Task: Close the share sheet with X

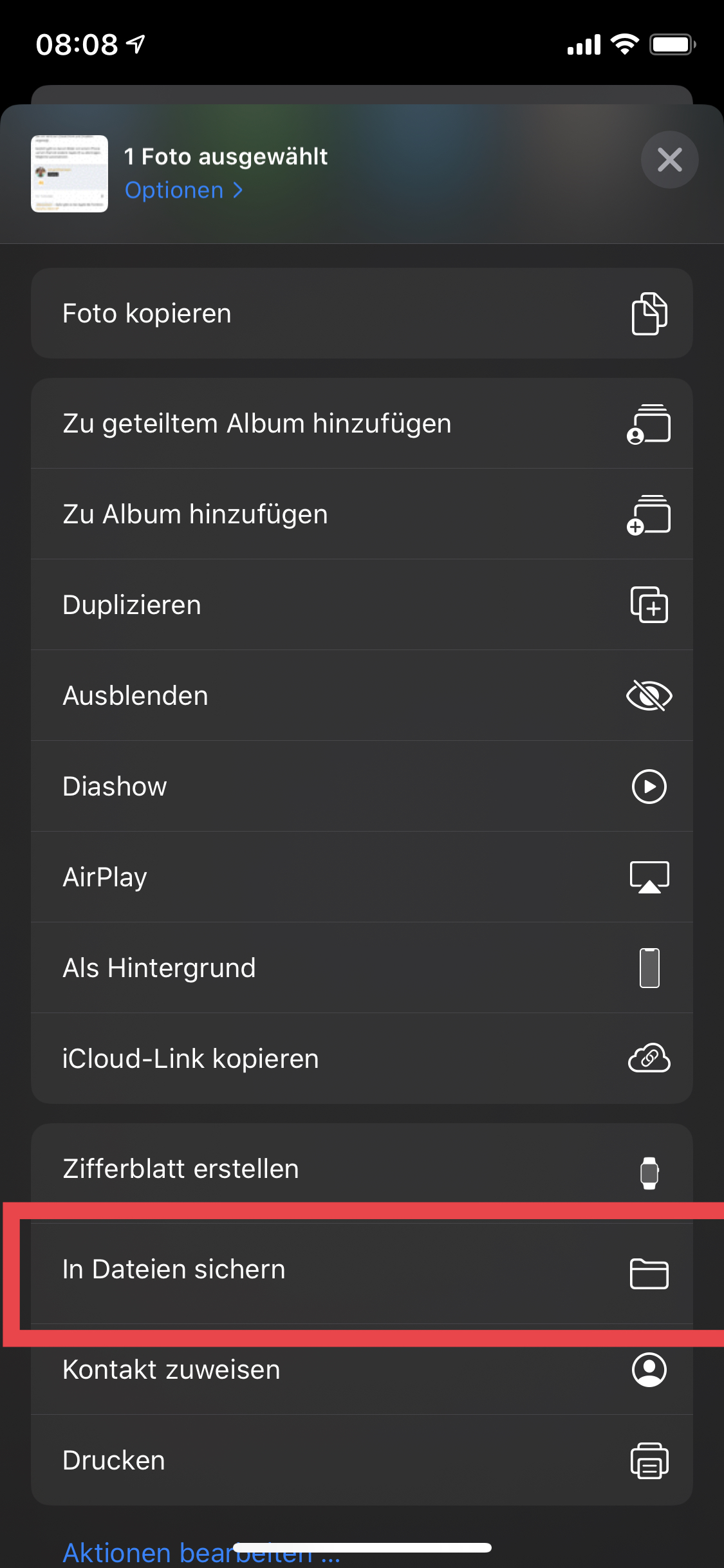Action: (x=669, y=160)
